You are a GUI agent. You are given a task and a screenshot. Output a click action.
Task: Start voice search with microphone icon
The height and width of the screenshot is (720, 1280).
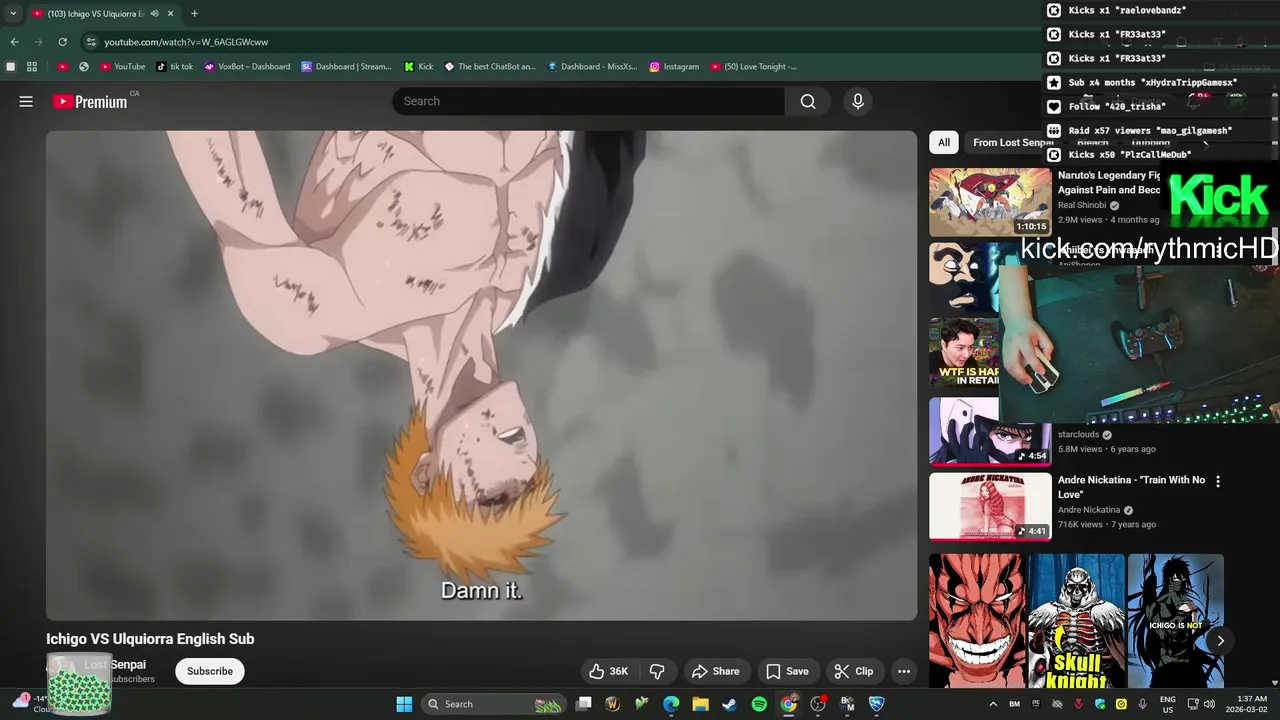[x=857, y=101]
